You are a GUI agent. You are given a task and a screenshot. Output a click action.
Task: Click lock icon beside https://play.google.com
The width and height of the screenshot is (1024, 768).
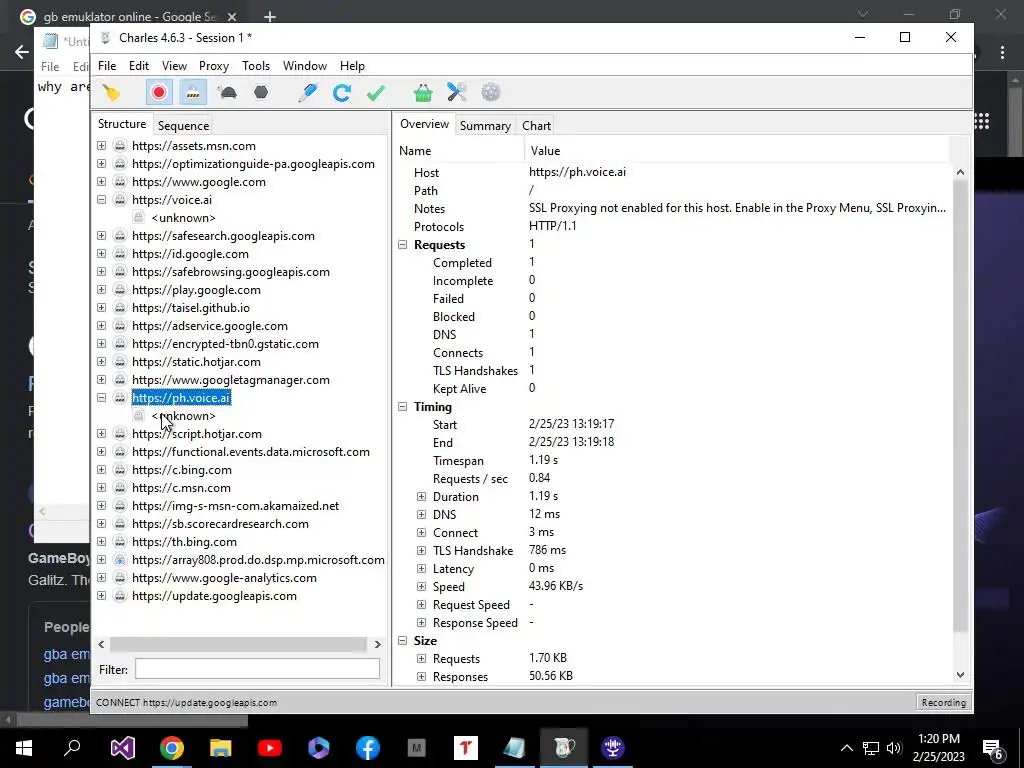coord(120,290)
